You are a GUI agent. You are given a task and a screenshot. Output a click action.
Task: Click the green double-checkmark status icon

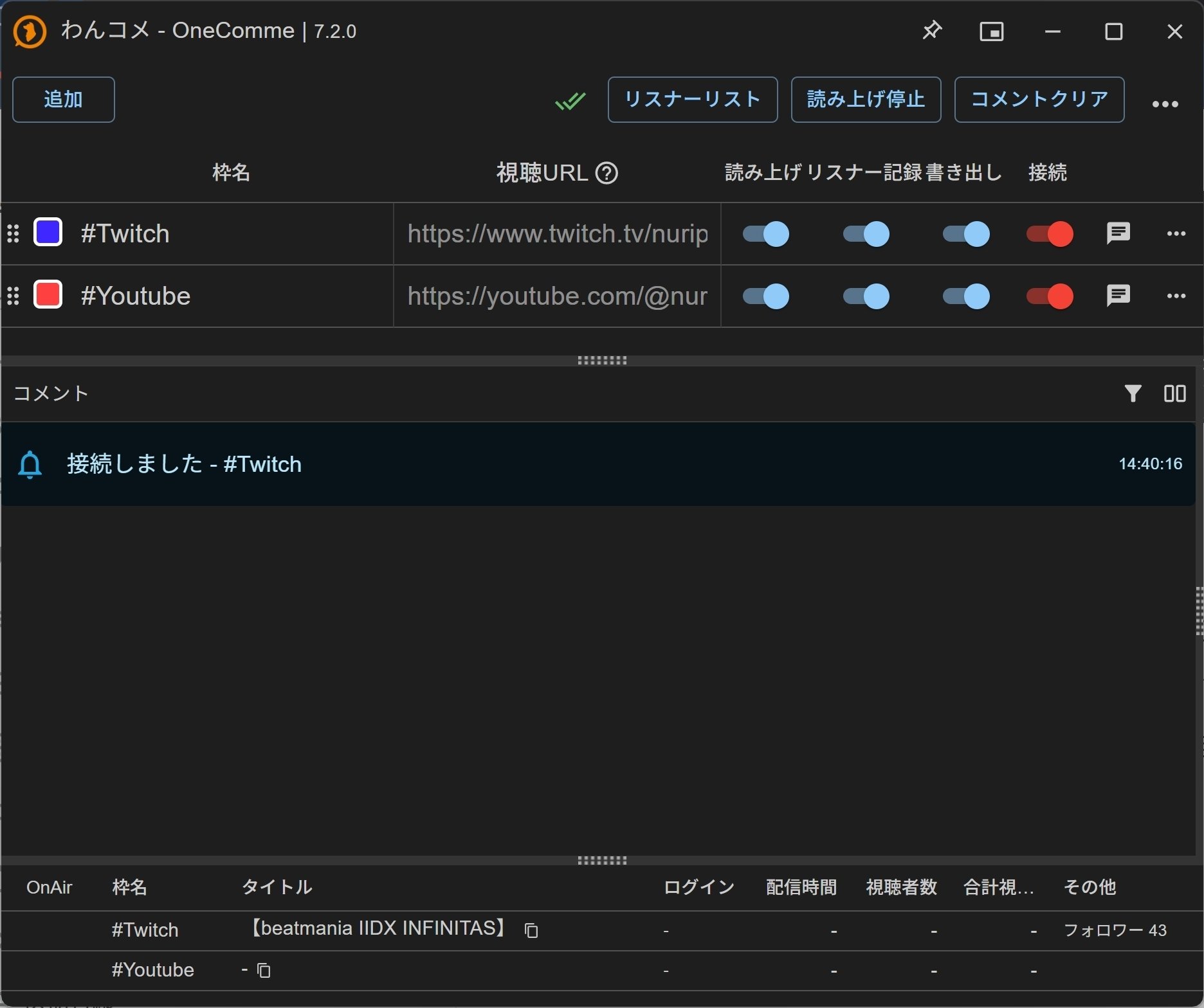point(570,101)
